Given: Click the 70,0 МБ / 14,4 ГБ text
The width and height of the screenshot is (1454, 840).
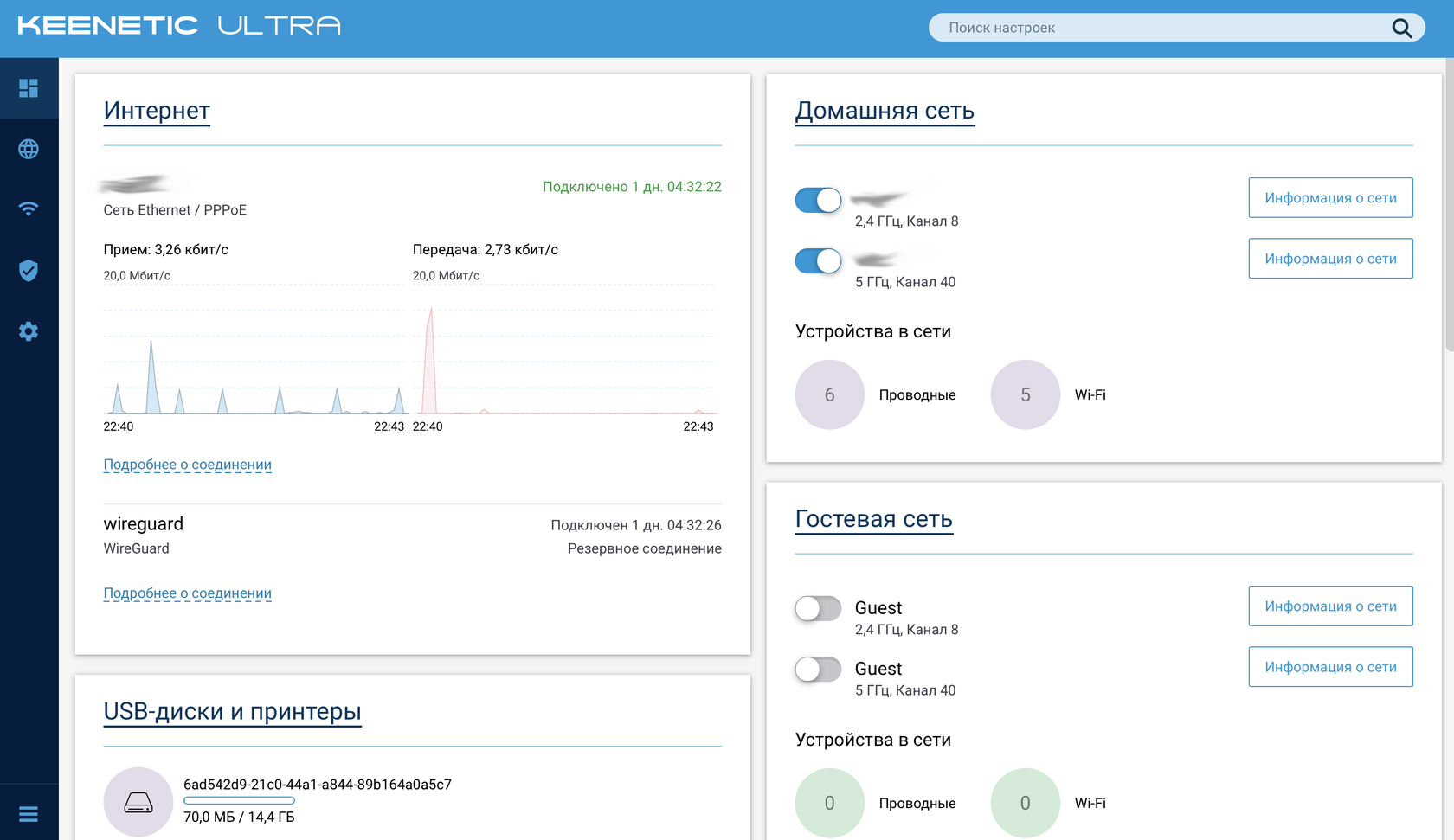Looking at the screenshot, I should [x=239, y=818].
